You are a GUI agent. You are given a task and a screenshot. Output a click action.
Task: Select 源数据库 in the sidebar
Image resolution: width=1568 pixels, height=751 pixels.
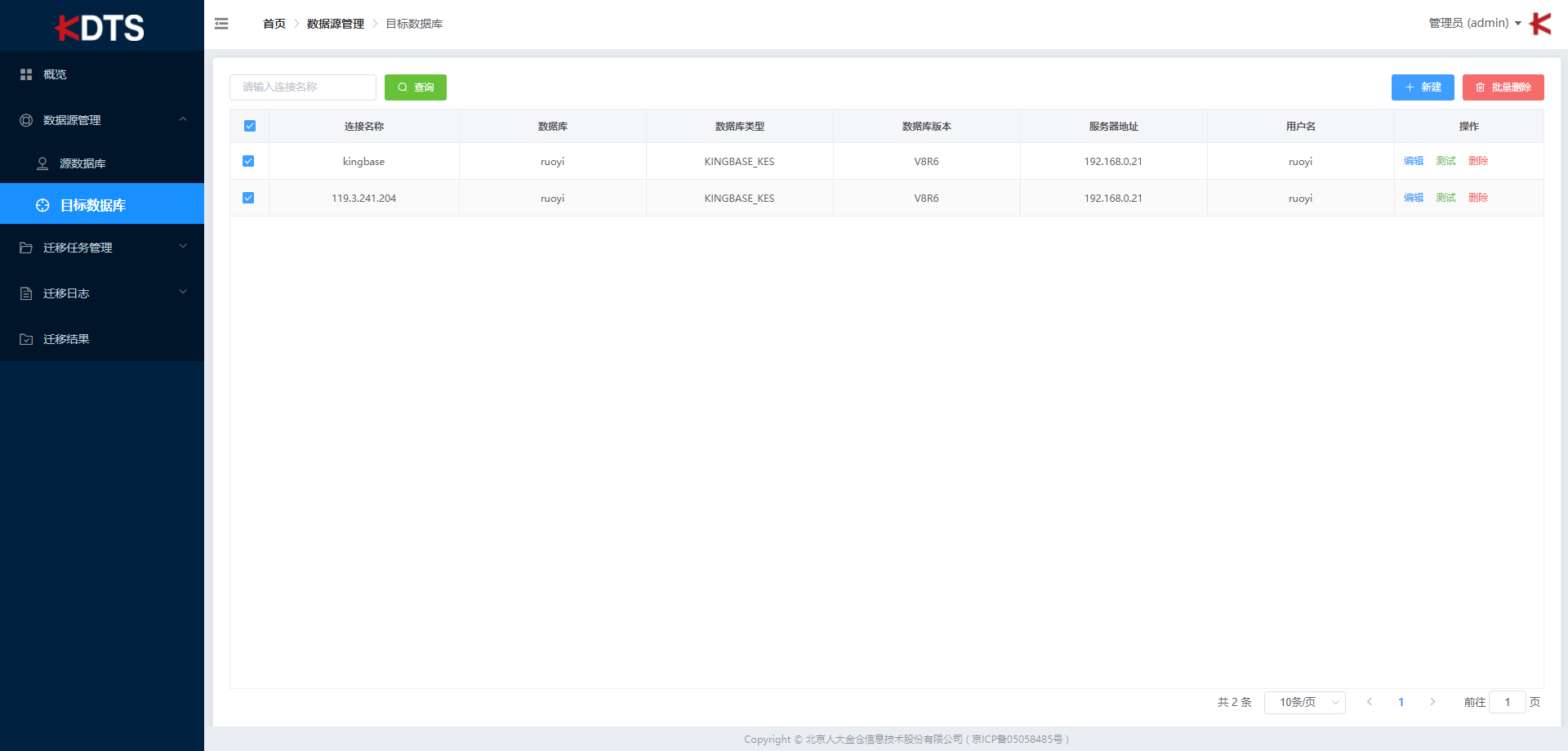pos(102,163)
